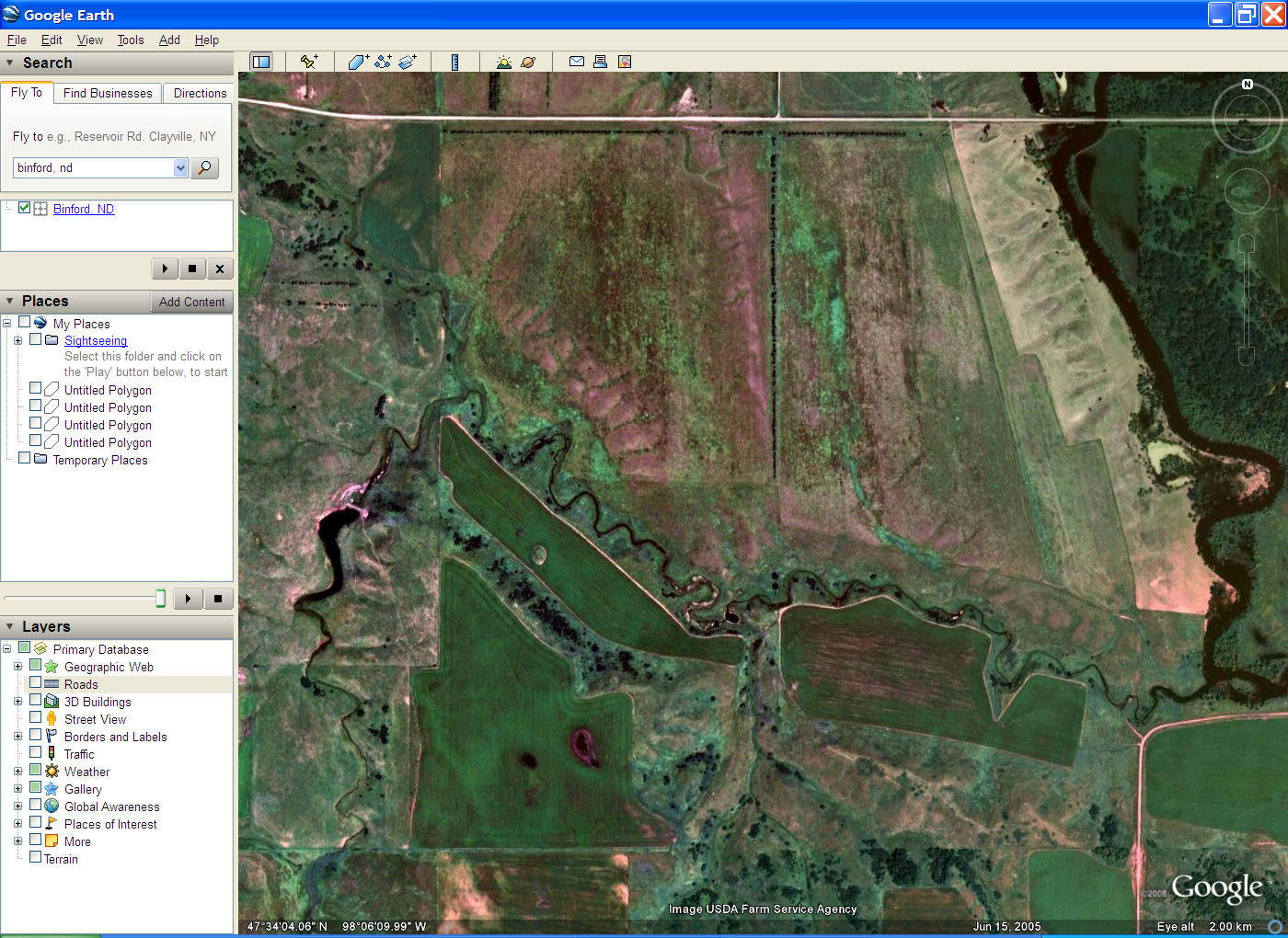This screenshot has width=1288, height=938.
Task: Click the search magnifying glass button
Action: (x=205, y=167)
